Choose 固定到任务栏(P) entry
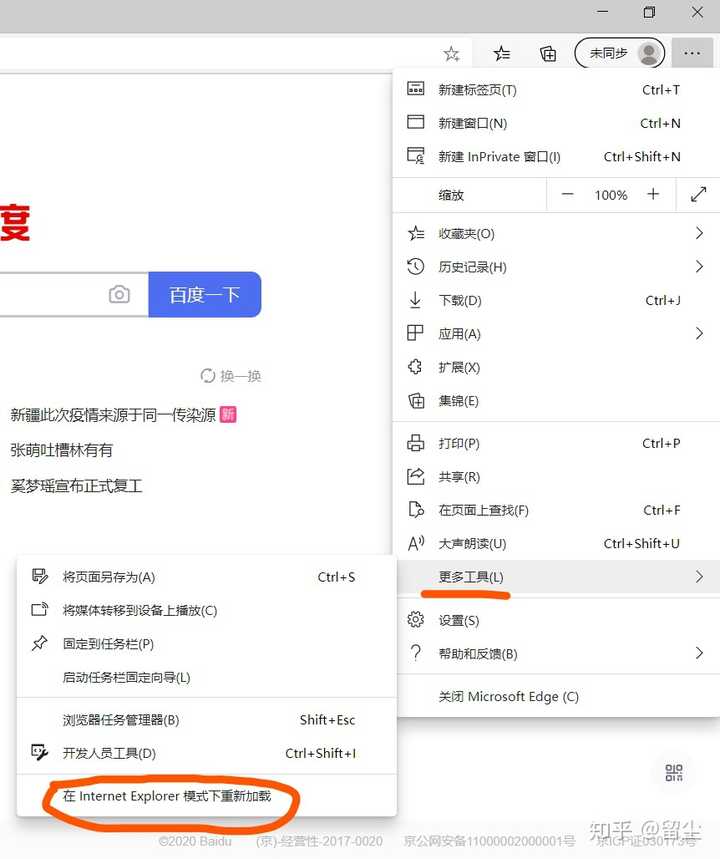This screenshot has height=859, width=720. 207,644
